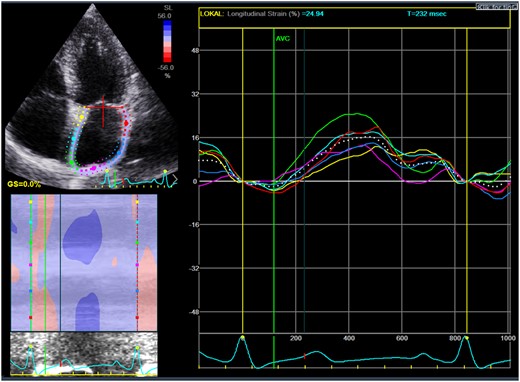Click the Longitudinal Strain value 24.94
Screen dimensions: 520x382
click(x=314, y=14)
